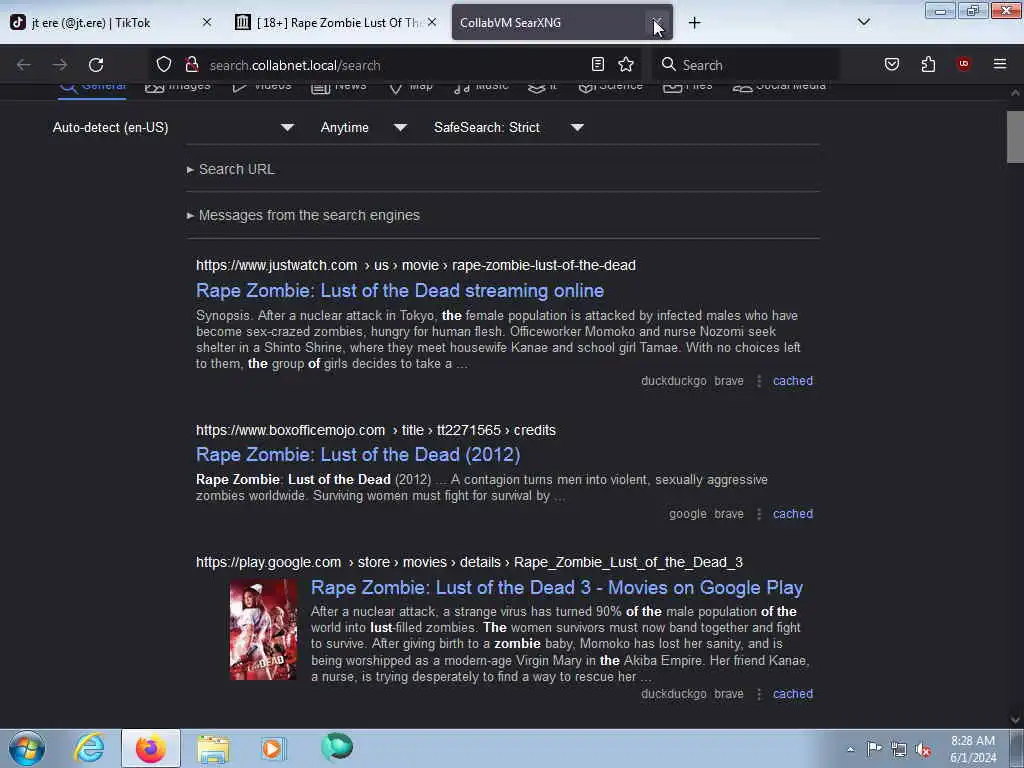Viewport: 1024px width, 768px height.
Task: Open the Movies on Google Play result
Action: tap(556, 588)
